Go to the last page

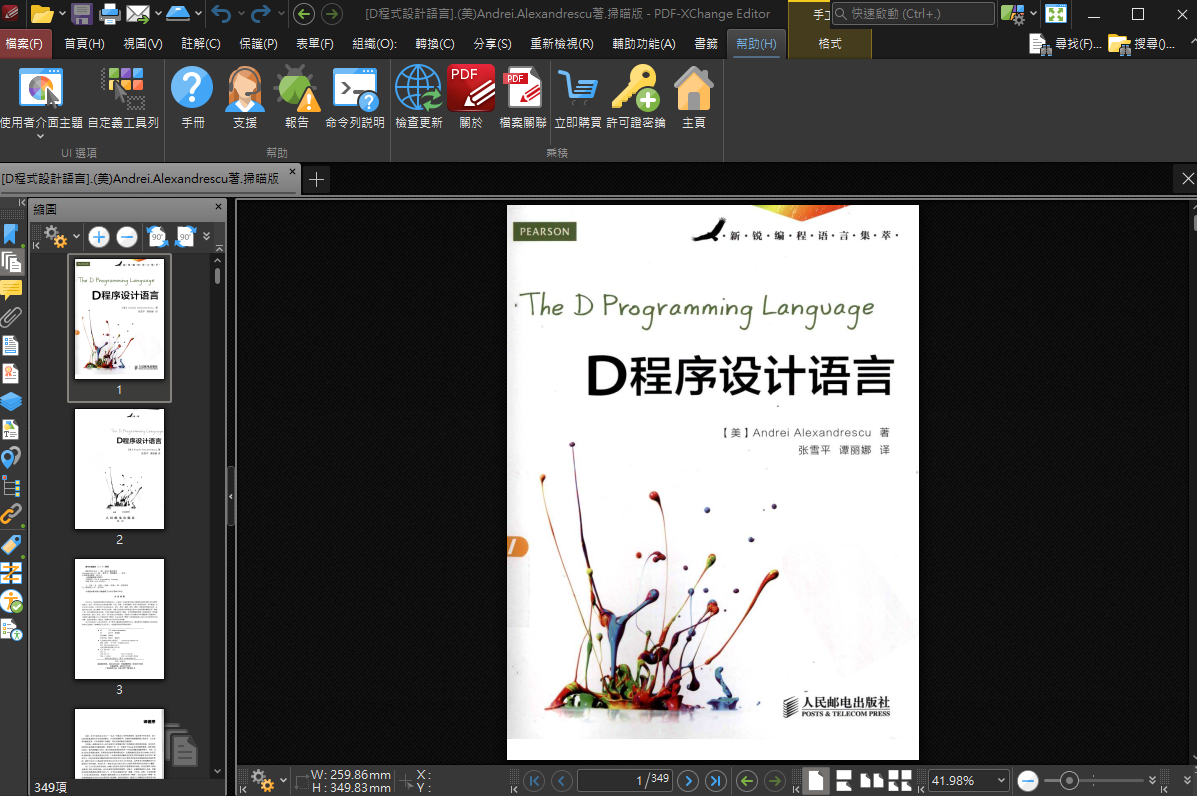715,780
